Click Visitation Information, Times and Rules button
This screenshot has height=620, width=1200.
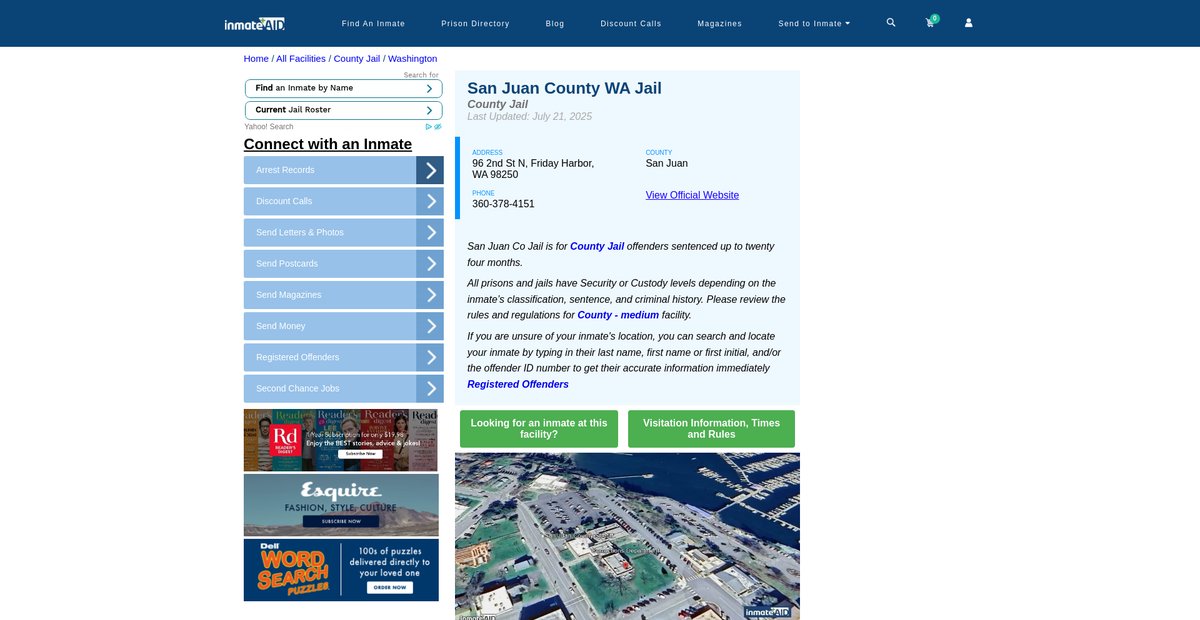click(x=711, y=429)
